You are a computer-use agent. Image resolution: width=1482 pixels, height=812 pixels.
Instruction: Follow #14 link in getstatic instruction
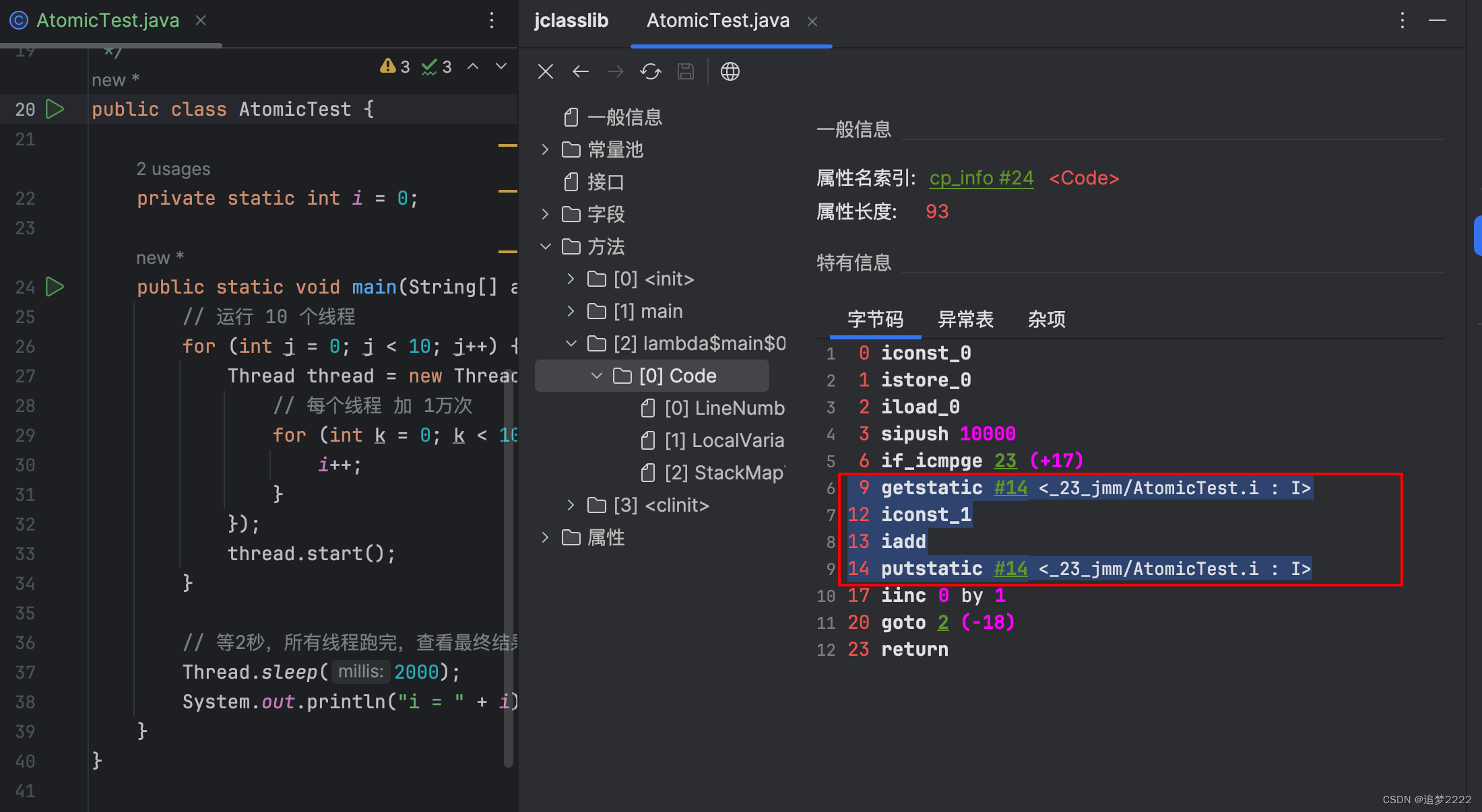(x=1010, y=487)
